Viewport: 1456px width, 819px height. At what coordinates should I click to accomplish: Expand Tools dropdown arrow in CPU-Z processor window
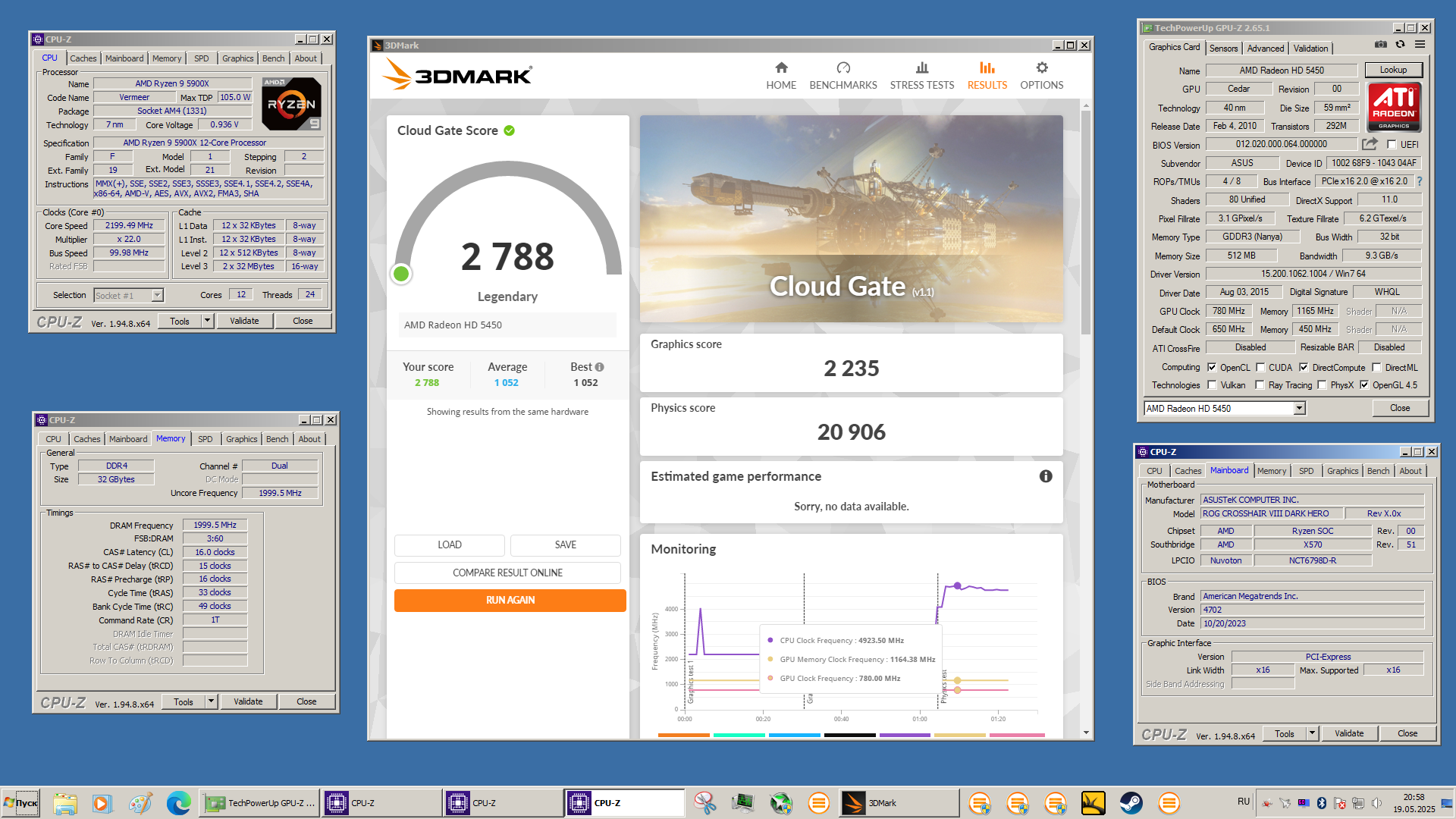click(x=207, y=321)
